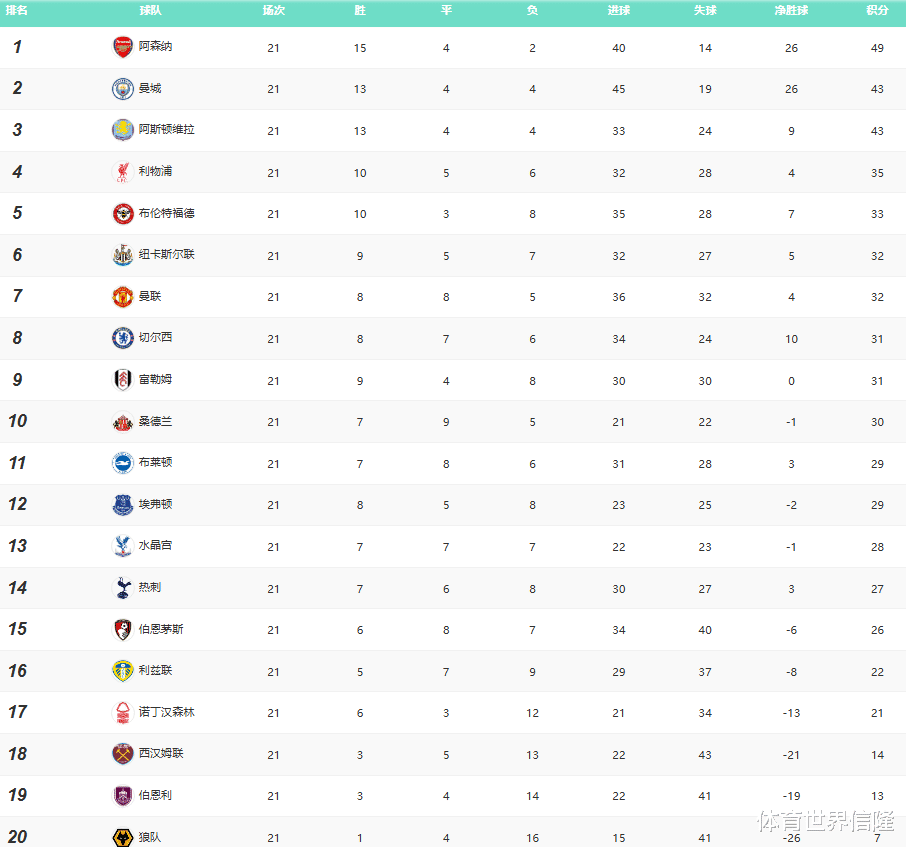Open the 西汉姆联 team link
This screenshot has height=847, width=906.
[161, 754]
